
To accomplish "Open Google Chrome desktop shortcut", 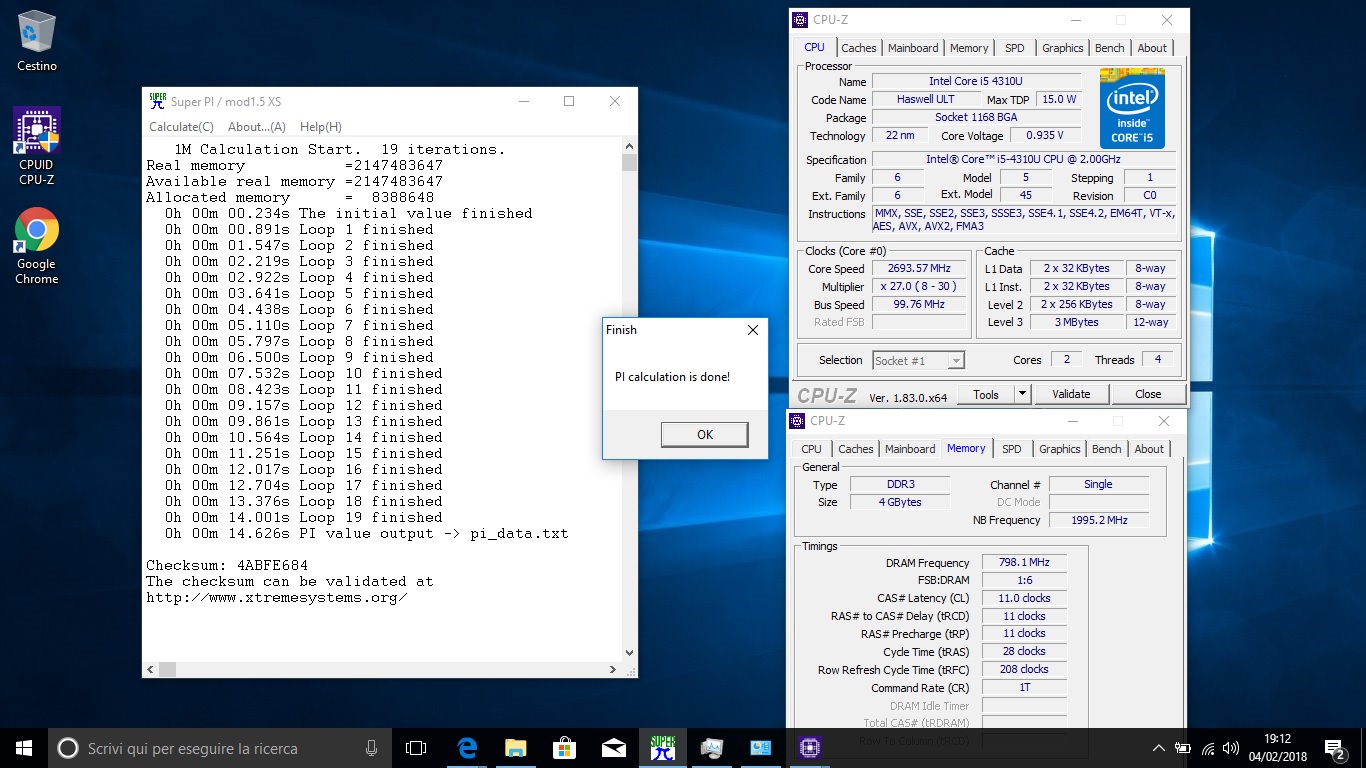I will tap(37, 246).
